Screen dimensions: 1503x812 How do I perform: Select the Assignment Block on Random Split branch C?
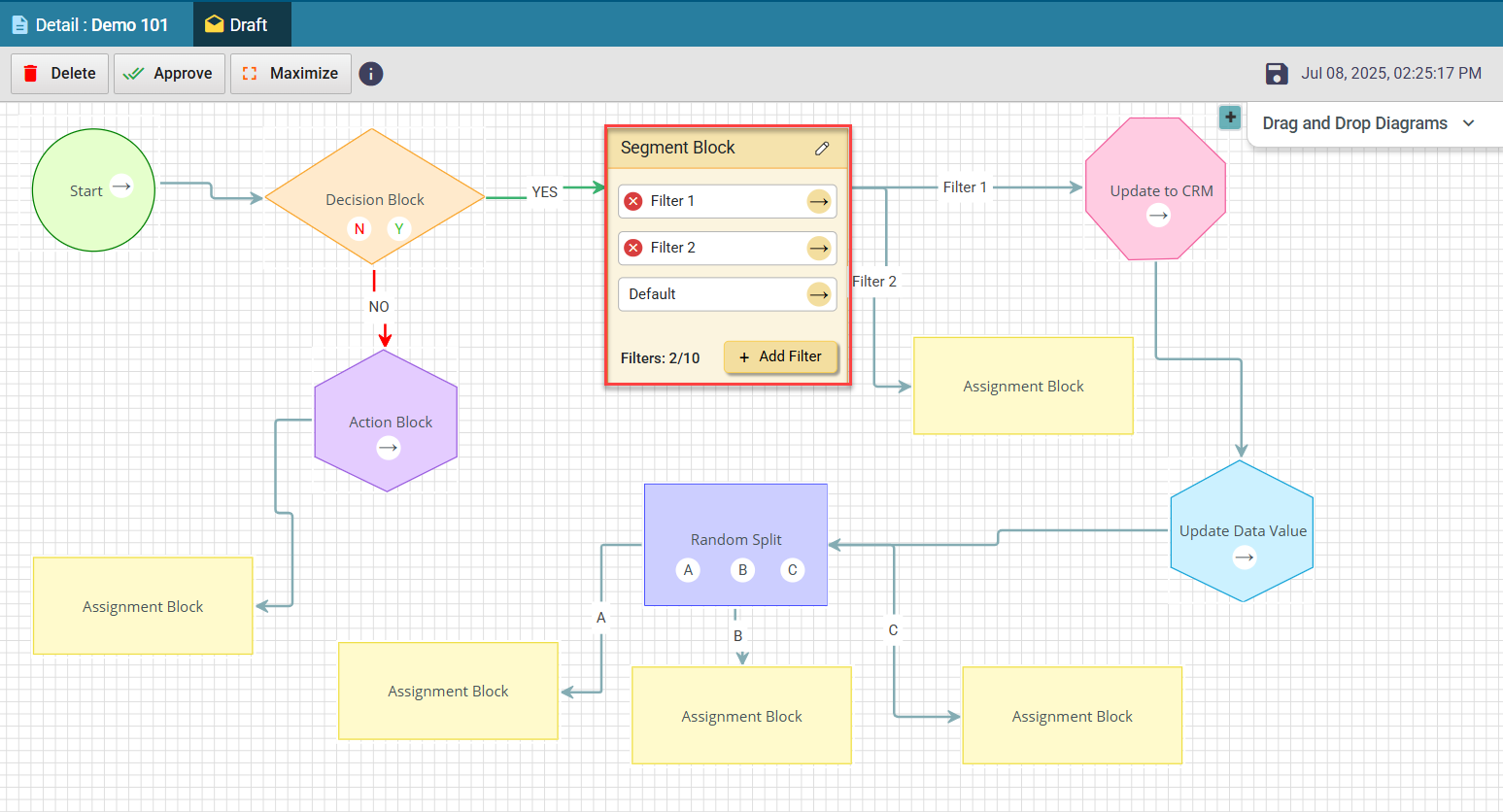click(x=1072, y=716)
